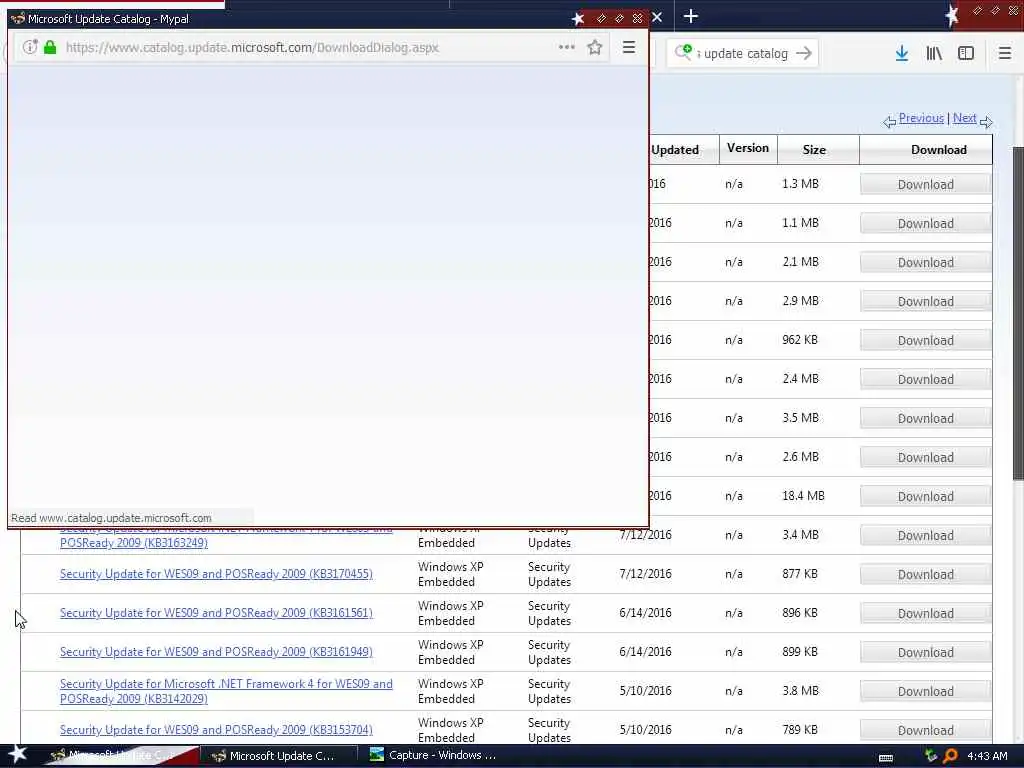The height and width of the screenshot is (768, 1024).
Task: Click the keyboard tray icon
Action: pos(886,757)
